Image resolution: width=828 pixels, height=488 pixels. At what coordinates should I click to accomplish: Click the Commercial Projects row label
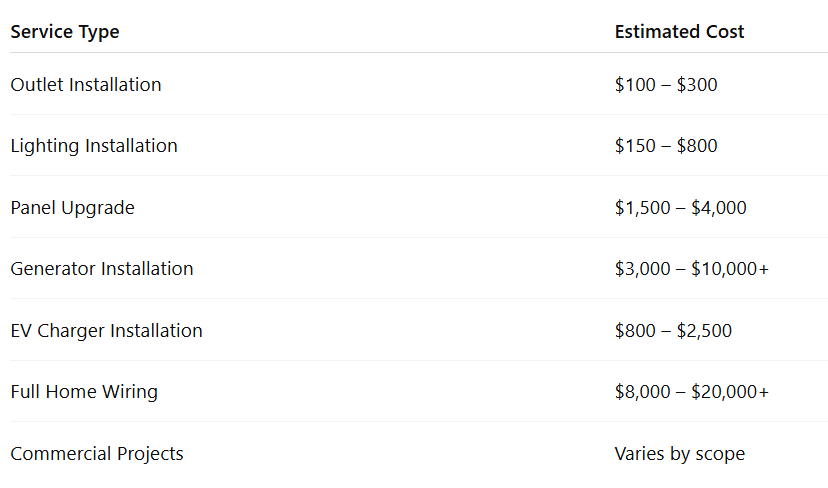coord(97,454)
